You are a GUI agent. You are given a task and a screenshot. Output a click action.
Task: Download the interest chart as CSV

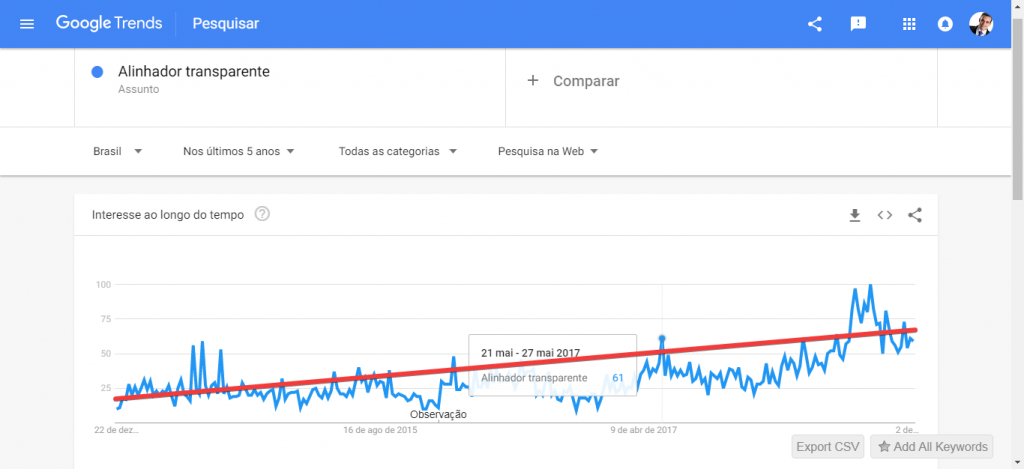tap(855, 215)
